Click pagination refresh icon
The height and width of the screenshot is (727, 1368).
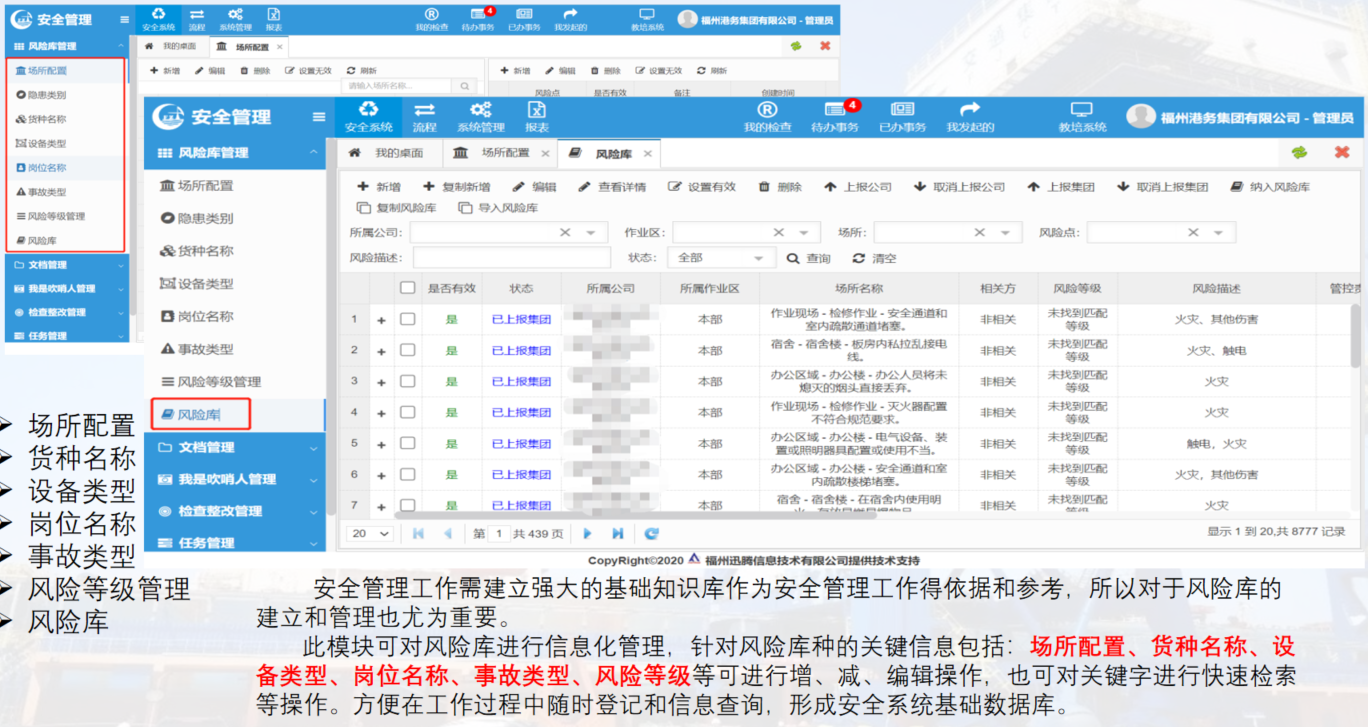click(652, 534)
